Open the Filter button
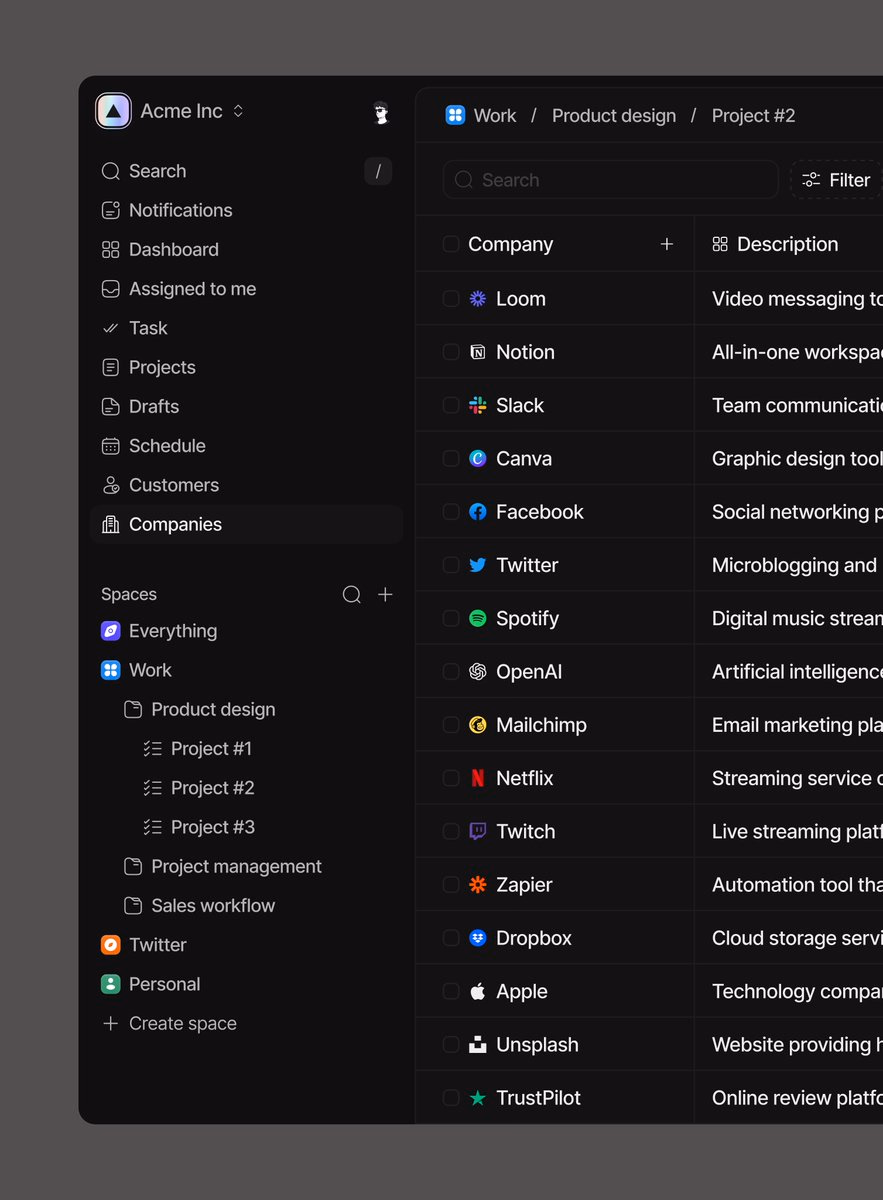883x1200 pixels. pyautogui.click(x=837, y=180)
